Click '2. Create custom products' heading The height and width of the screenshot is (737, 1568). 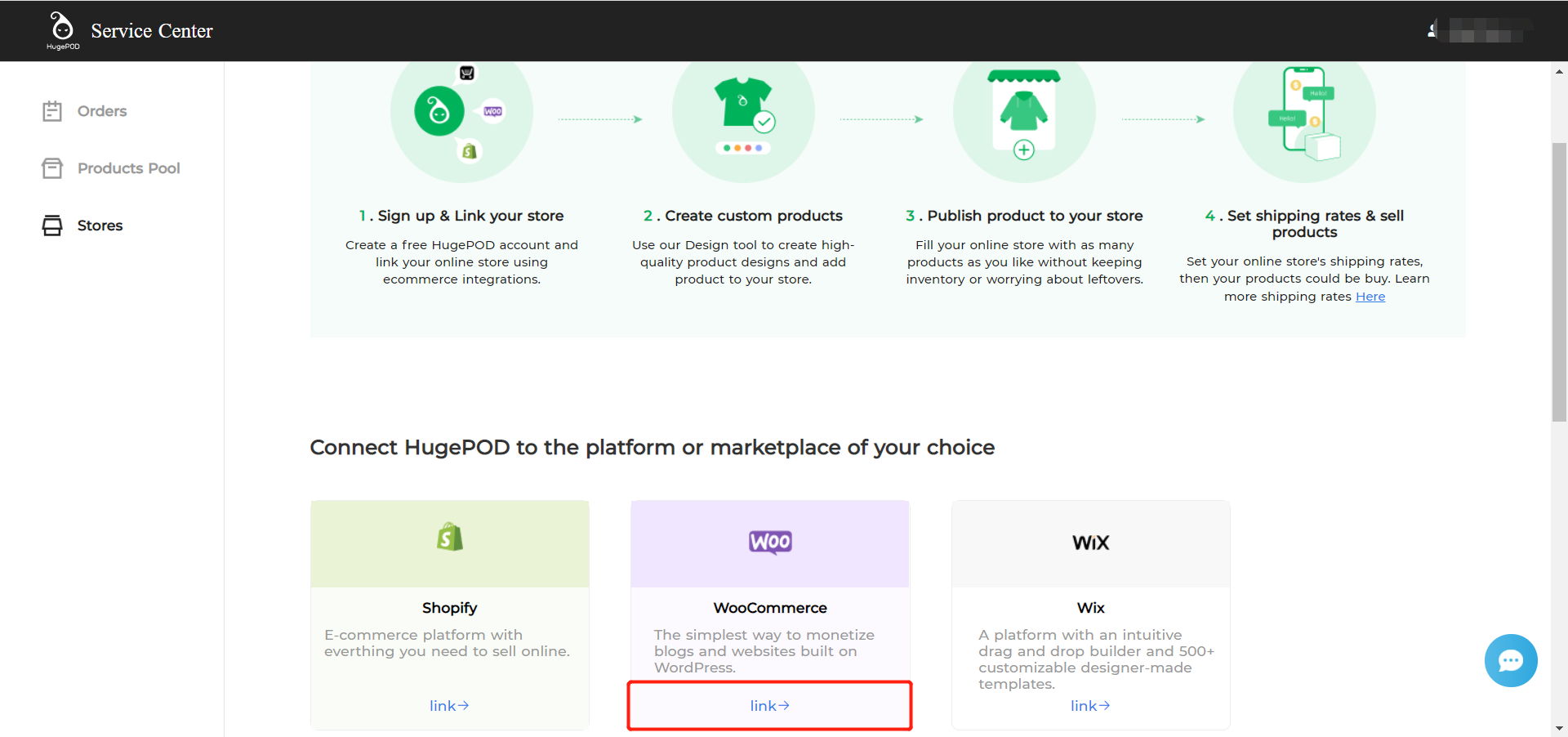point(743,216)
